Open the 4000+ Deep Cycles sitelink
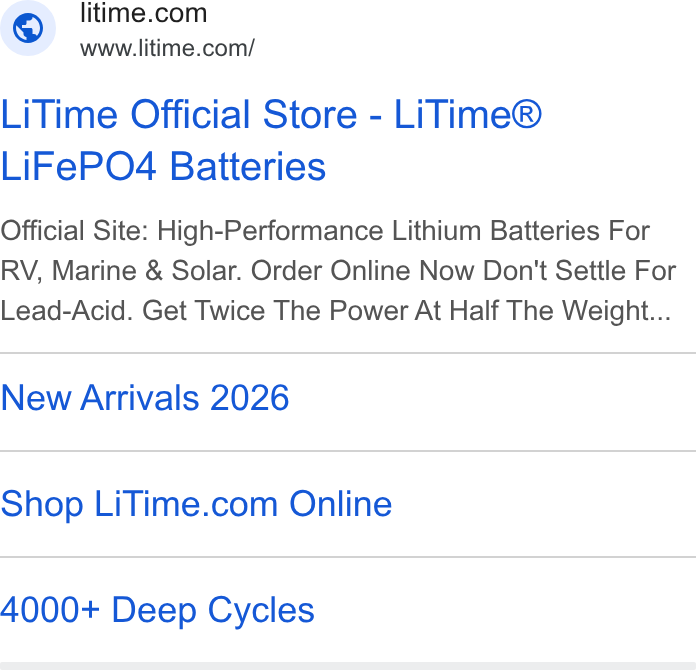 click(157, 611)
